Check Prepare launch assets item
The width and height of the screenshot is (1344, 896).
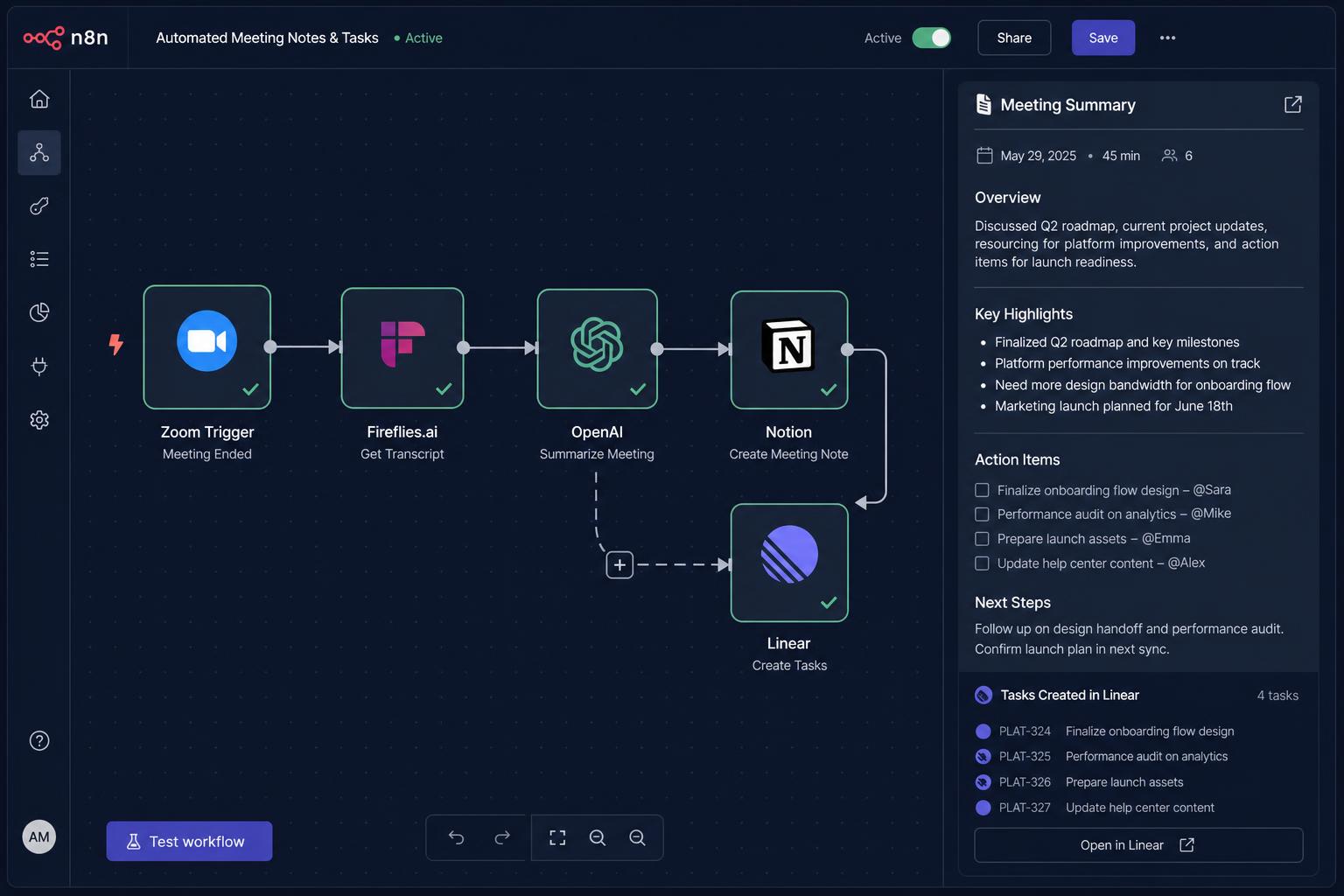(x=982, y=539)
